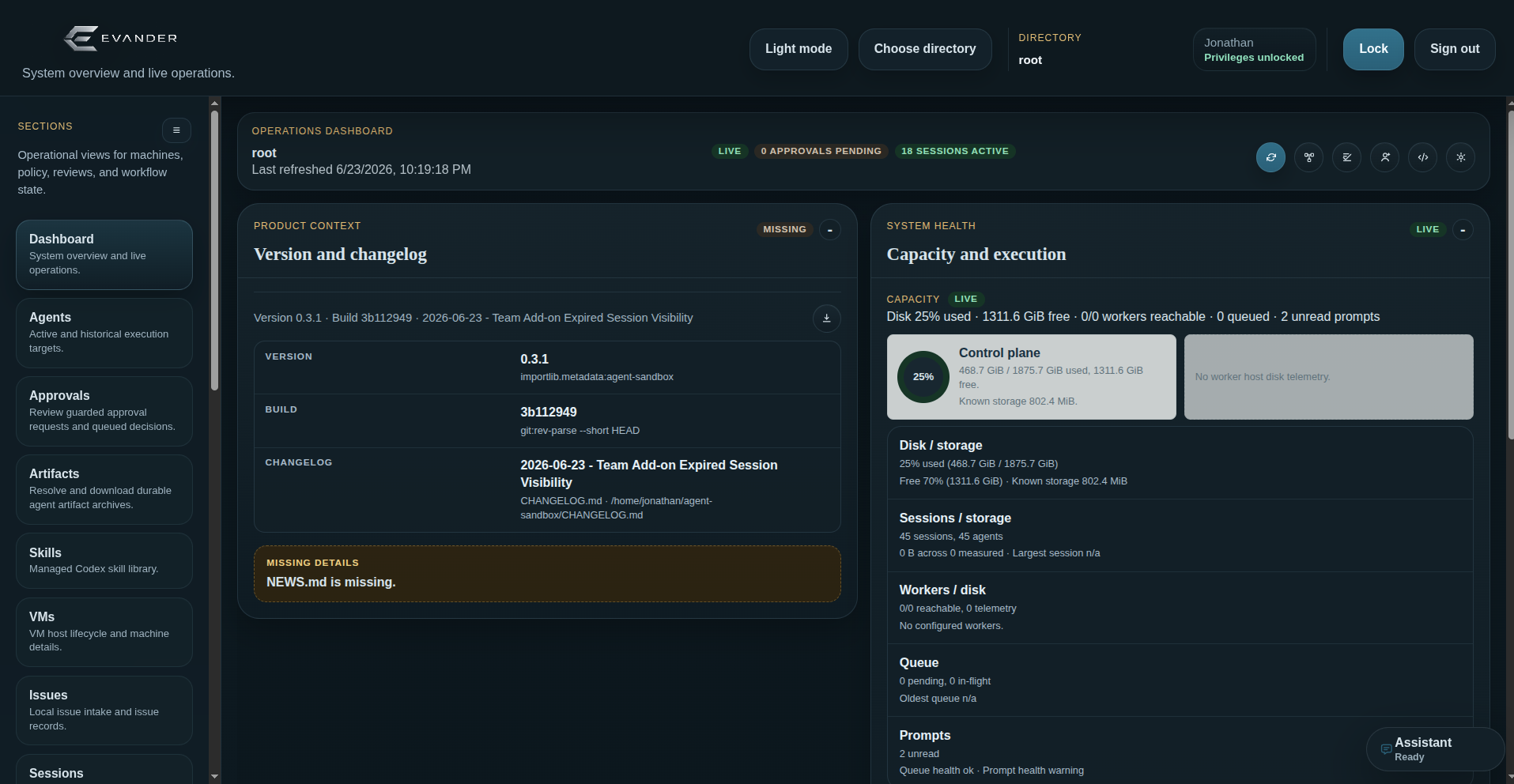
Task: Click the Choose directory button
Action: 925,49
